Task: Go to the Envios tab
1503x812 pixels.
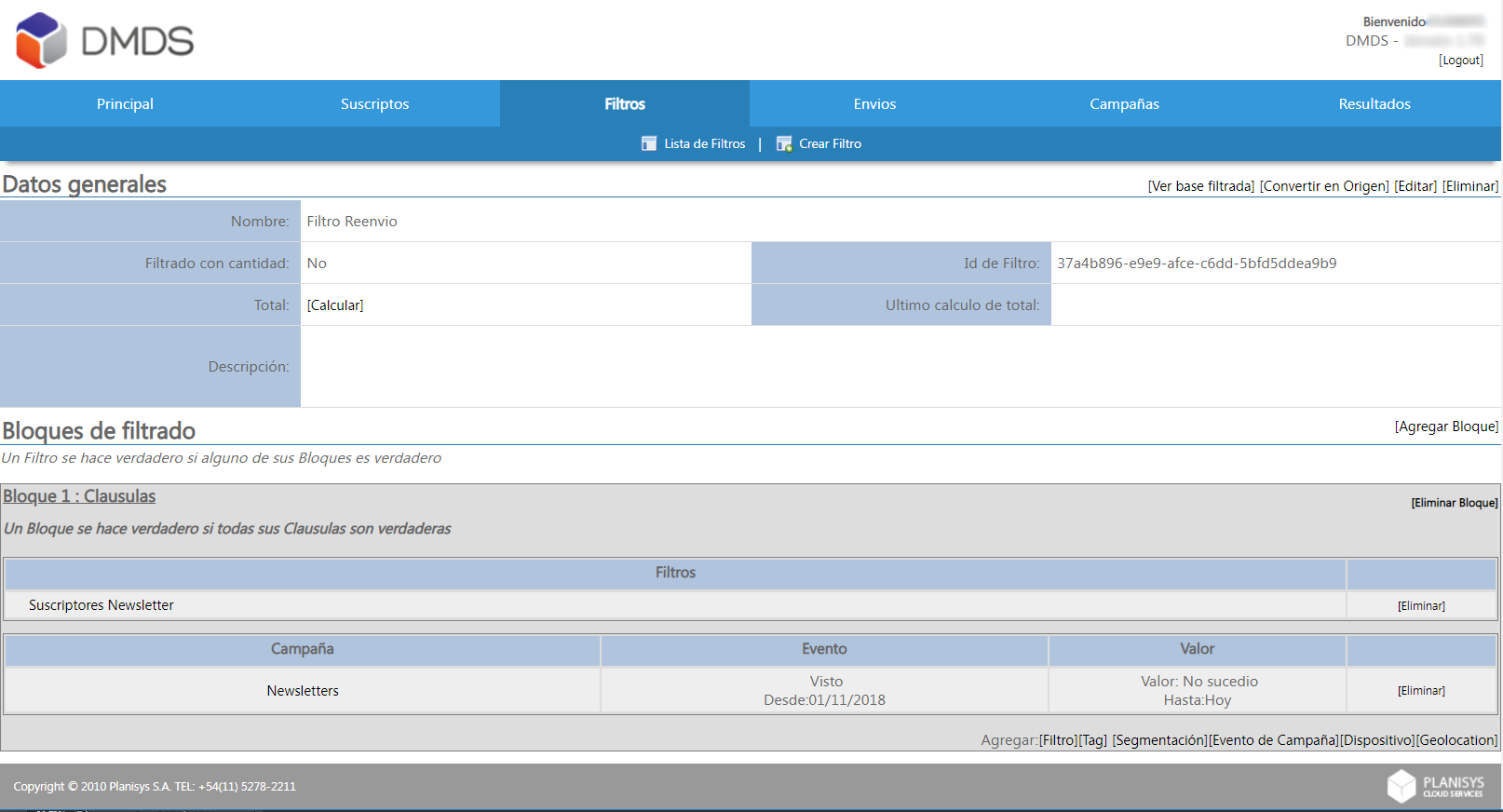Action: [x=874, y=103]
